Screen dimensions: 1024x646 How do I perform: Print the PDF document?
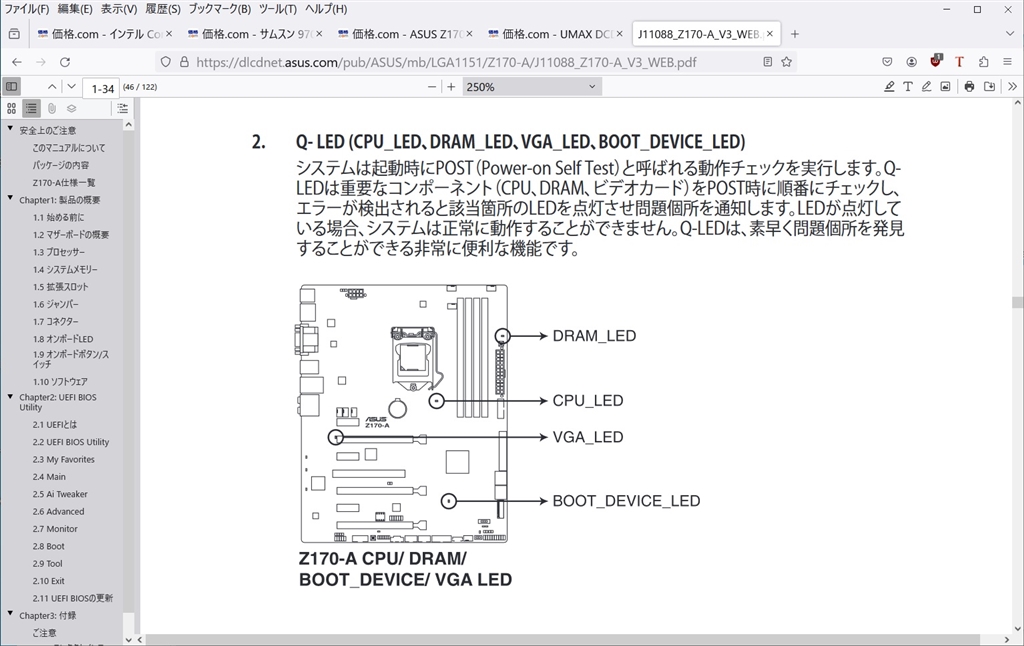tap(969, 86)
